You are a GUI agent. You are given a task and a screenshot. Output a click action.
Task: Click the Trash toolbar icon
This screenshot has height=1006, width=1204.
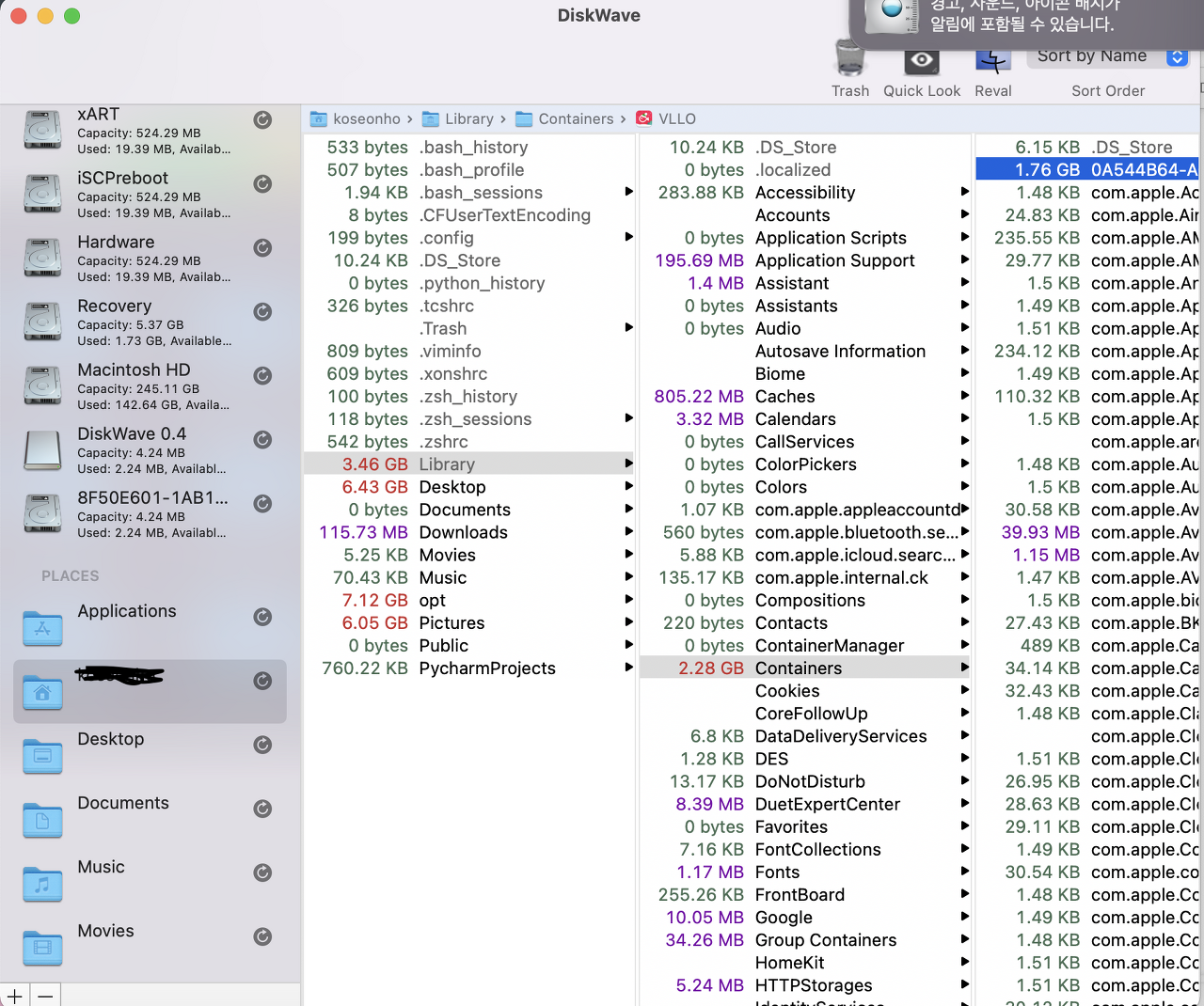(x=850, y=59)
